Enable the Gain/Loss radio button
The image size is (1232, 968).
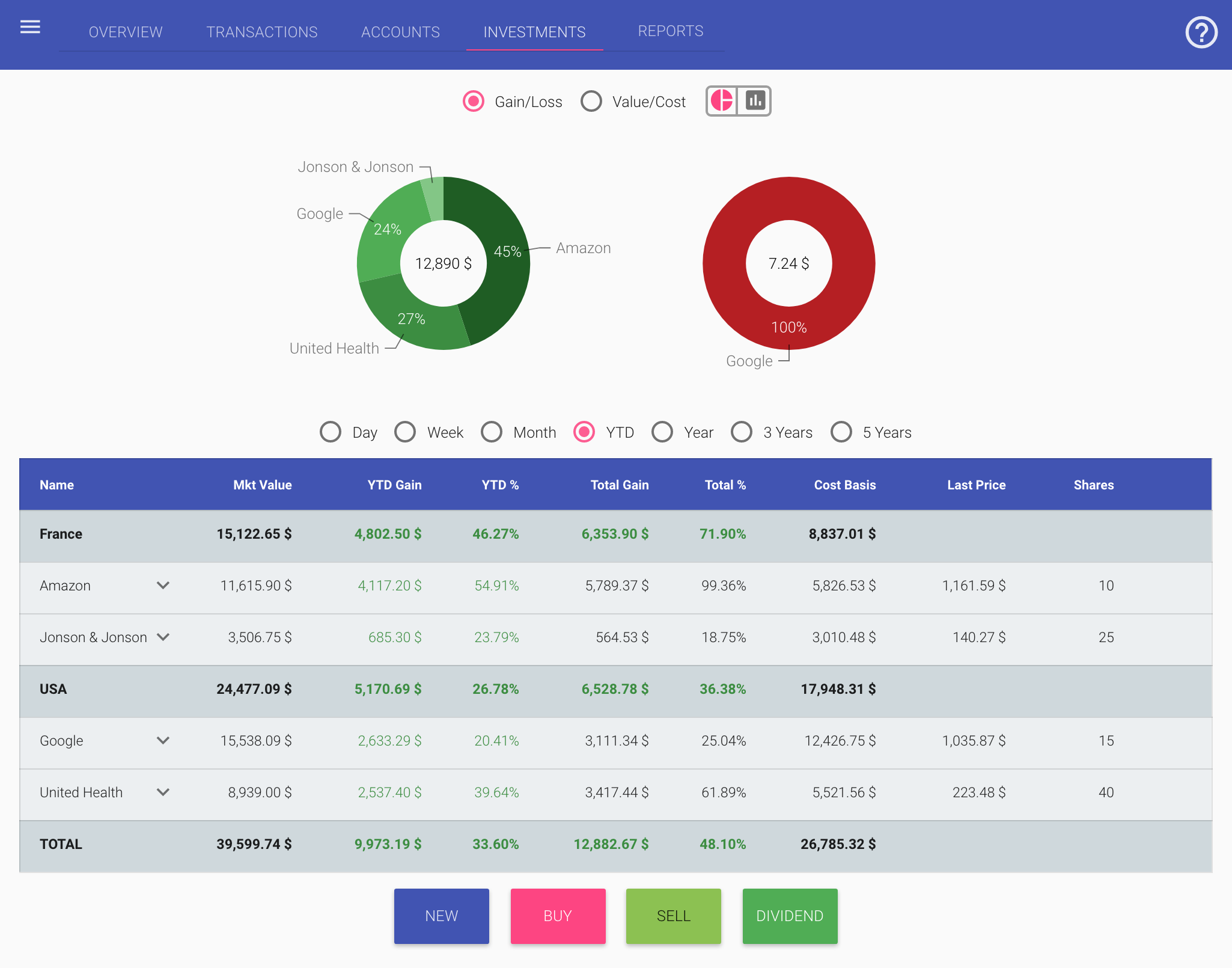point(473,102)
